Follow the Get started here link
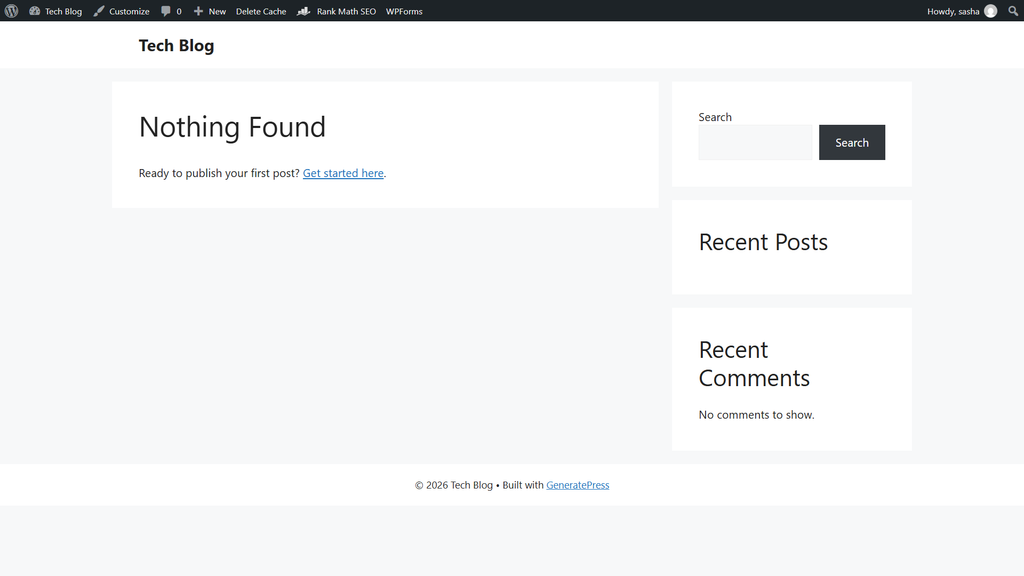The image size is (1024, 576). pos(343,173)
